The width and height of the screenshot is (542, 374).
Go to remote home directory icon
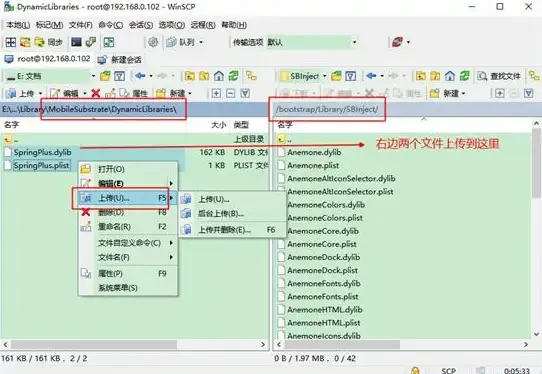click(450, 76)
